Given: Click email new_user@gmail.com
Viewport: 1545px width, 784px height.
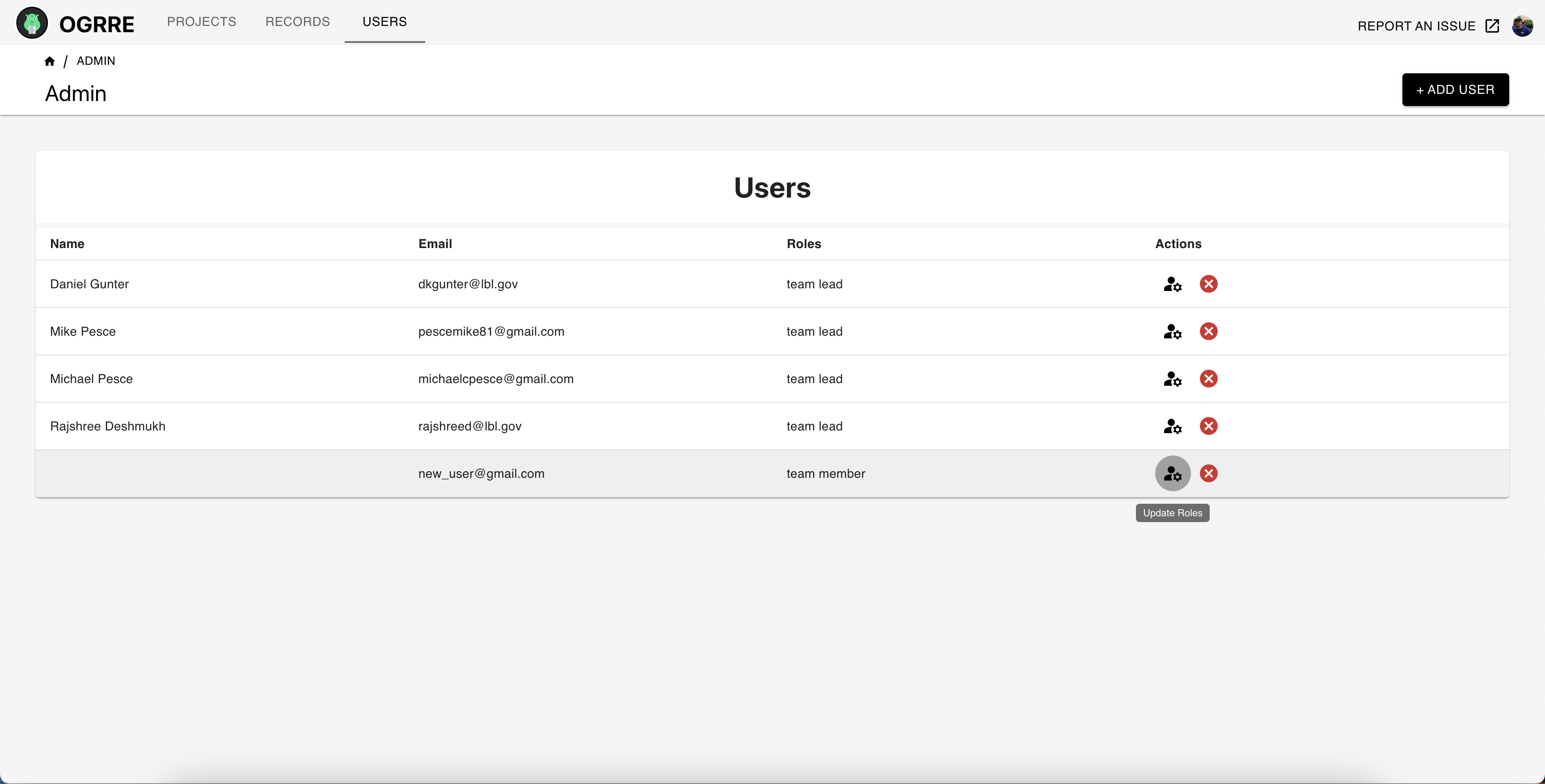Looking at the screenshot, I should click(x=481, y=473).
